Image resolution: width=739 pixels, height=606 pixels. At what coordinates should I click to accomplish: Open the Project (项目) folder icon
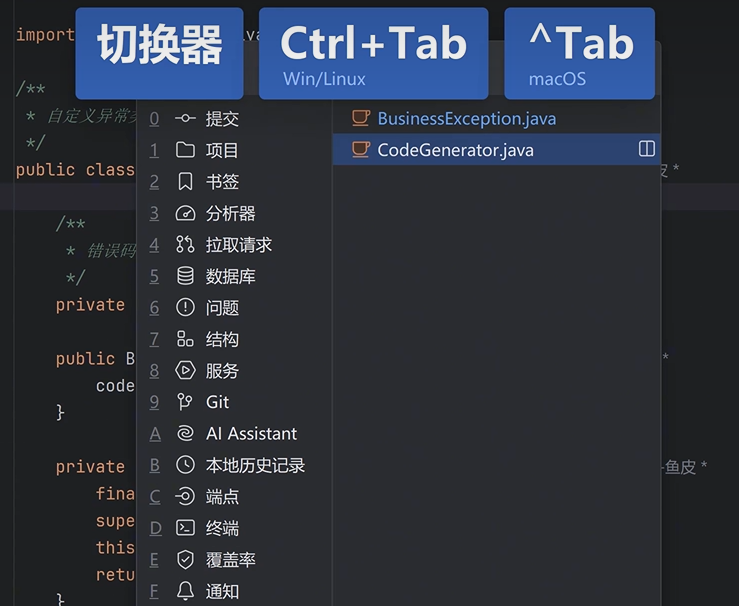tap(185, 151)
